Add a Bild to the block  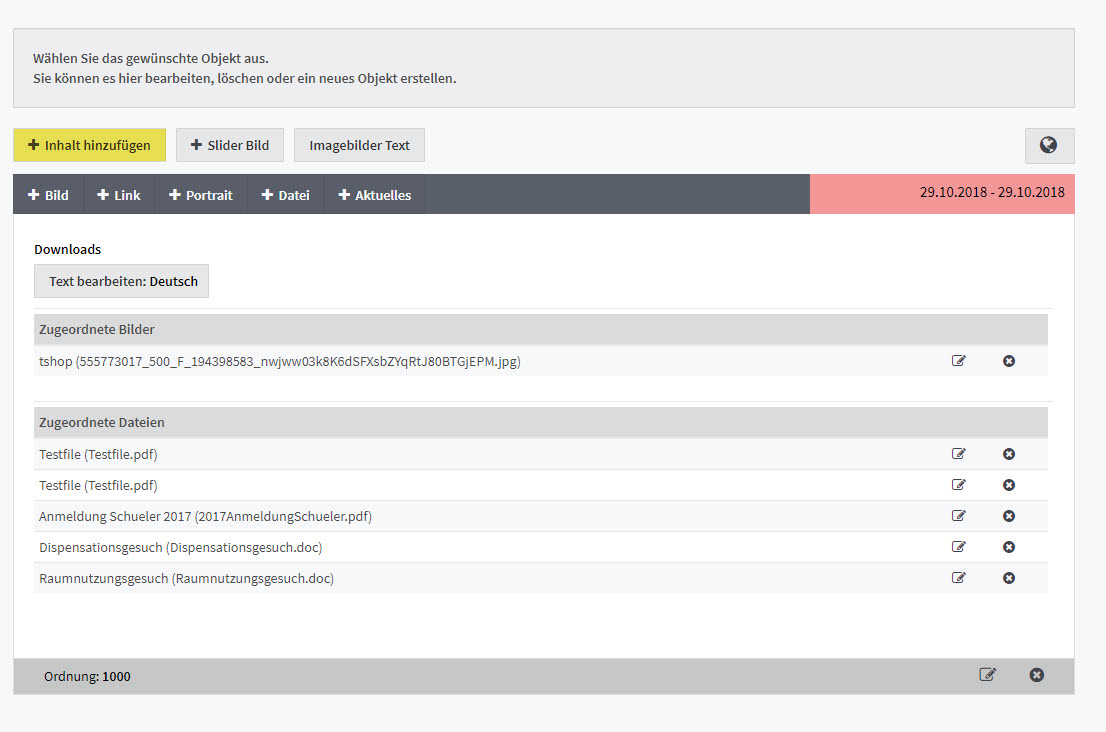(x=48, y=195)
